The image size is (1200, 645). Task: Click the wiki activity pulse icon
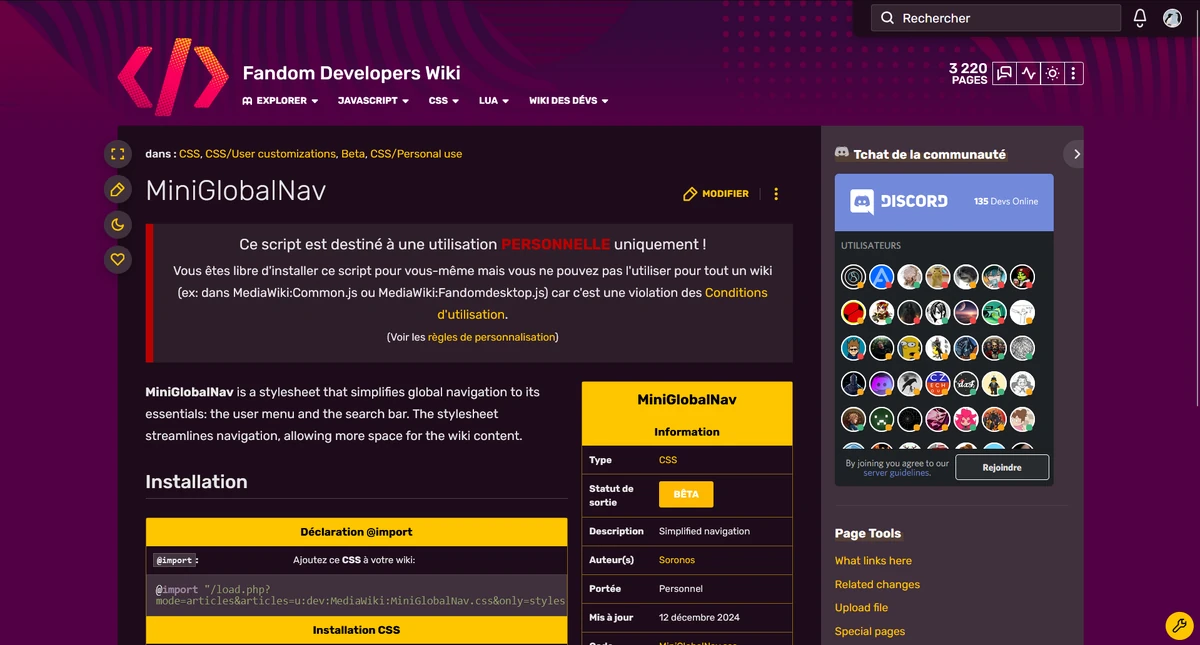[x=1027, y=73]
